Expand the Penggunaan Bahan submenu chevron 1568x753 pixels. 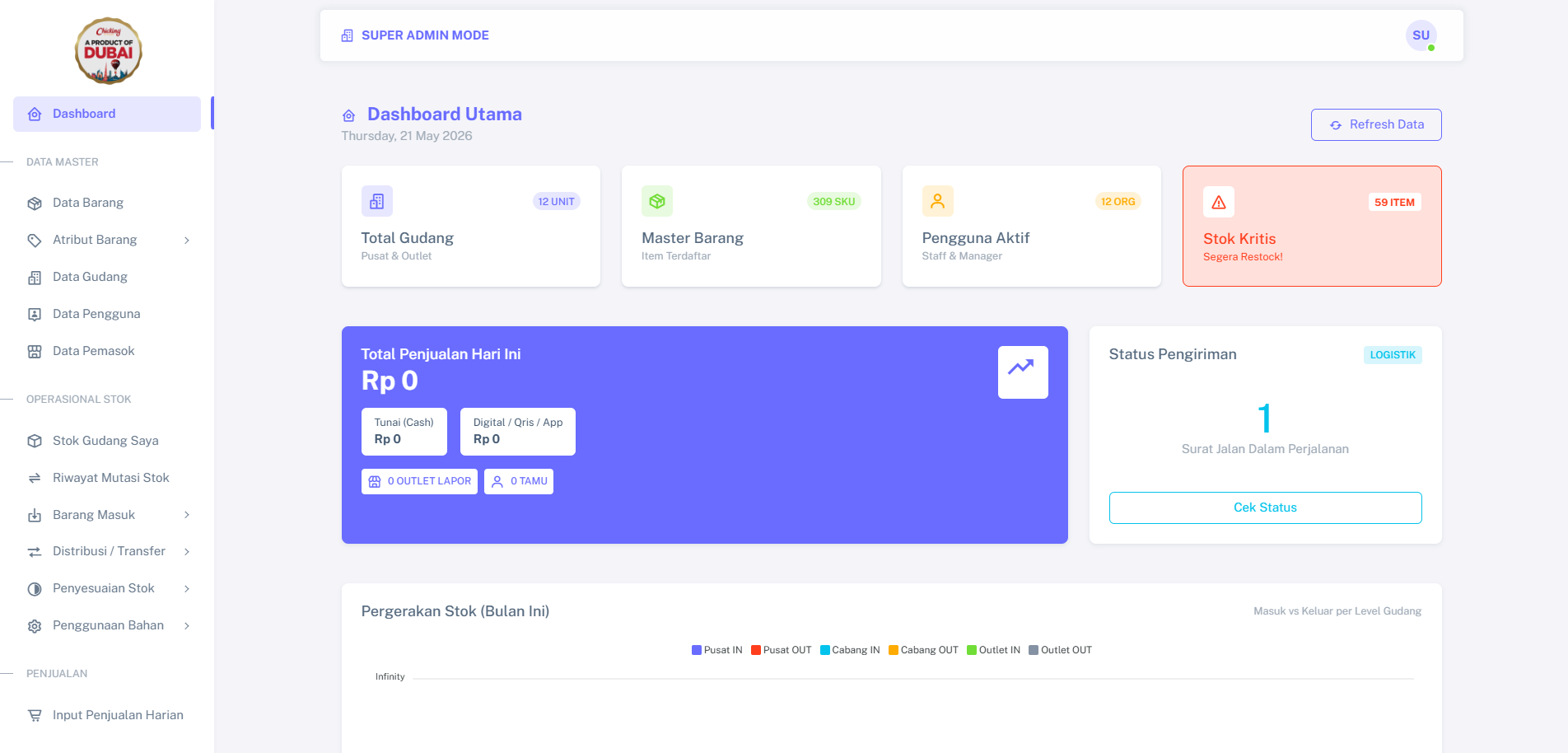187,626
